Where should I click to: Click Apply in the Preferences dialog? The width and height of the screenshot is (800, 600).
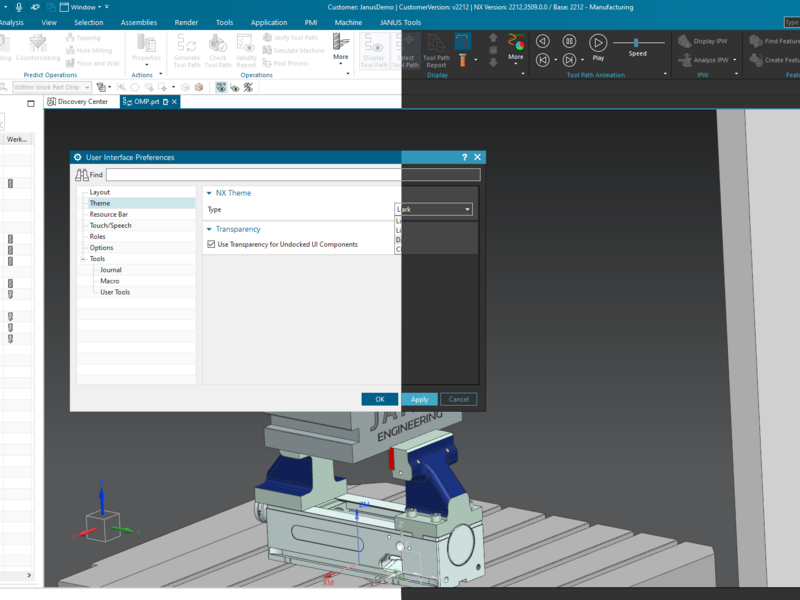tap(419, 399)
